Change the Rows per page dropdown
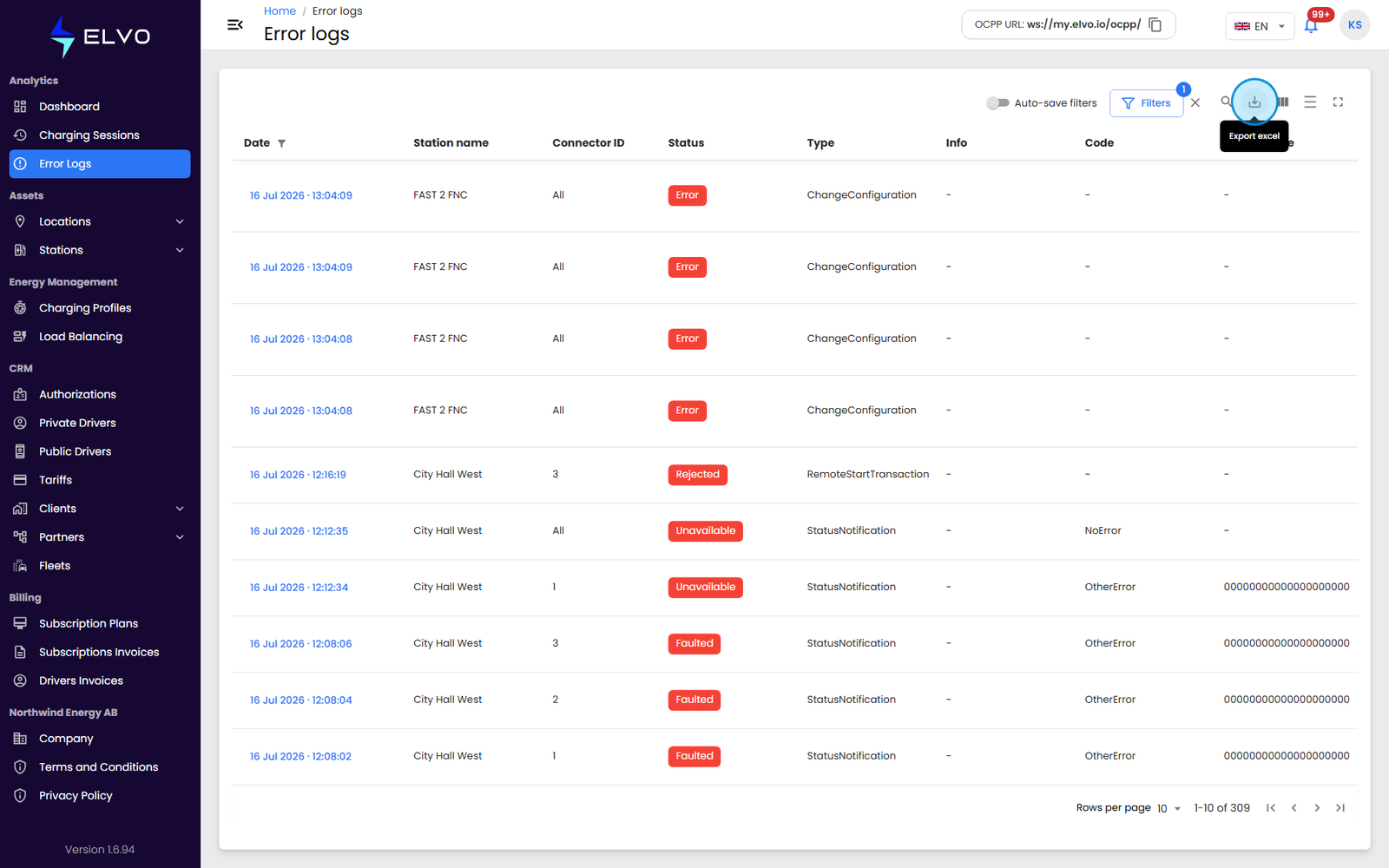1389x868 pixels. click(1169, 808)
